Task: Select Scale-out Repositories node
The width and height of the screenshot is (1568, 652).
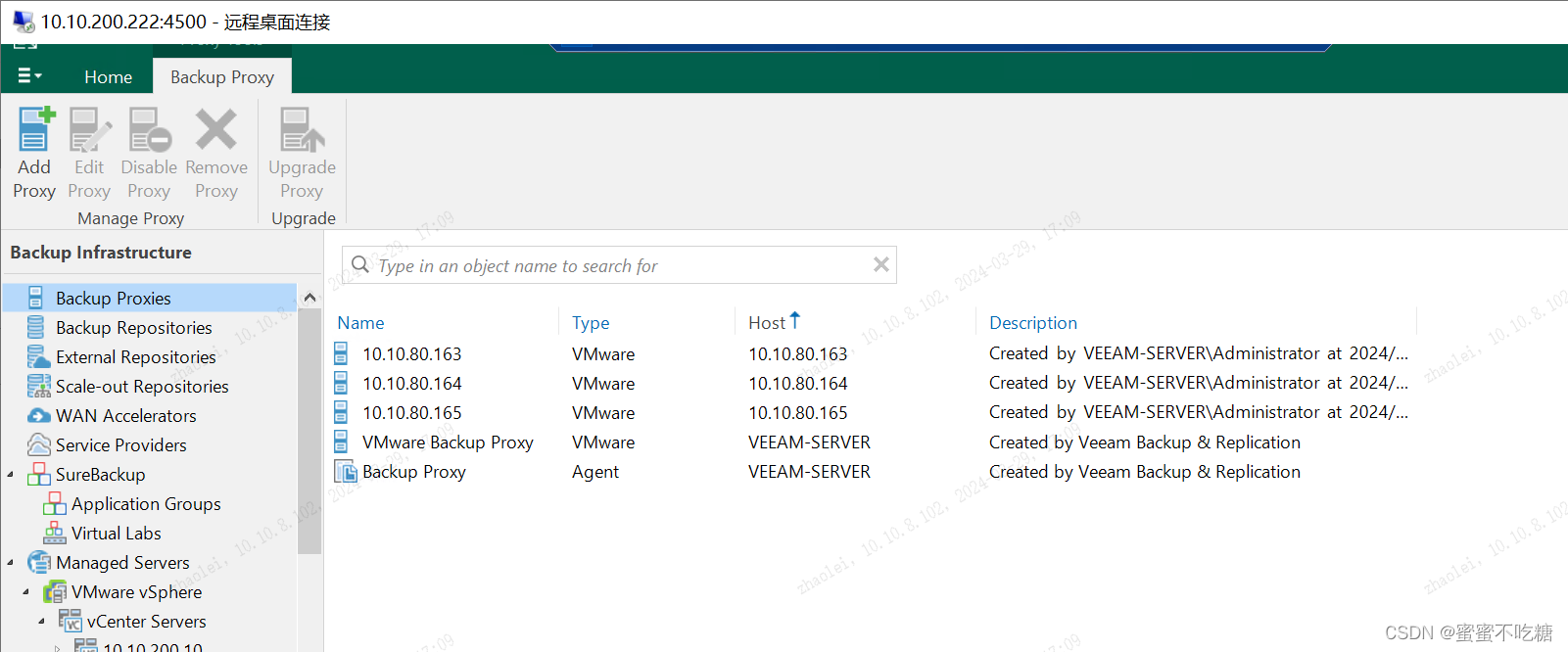Action: point(142,387)
